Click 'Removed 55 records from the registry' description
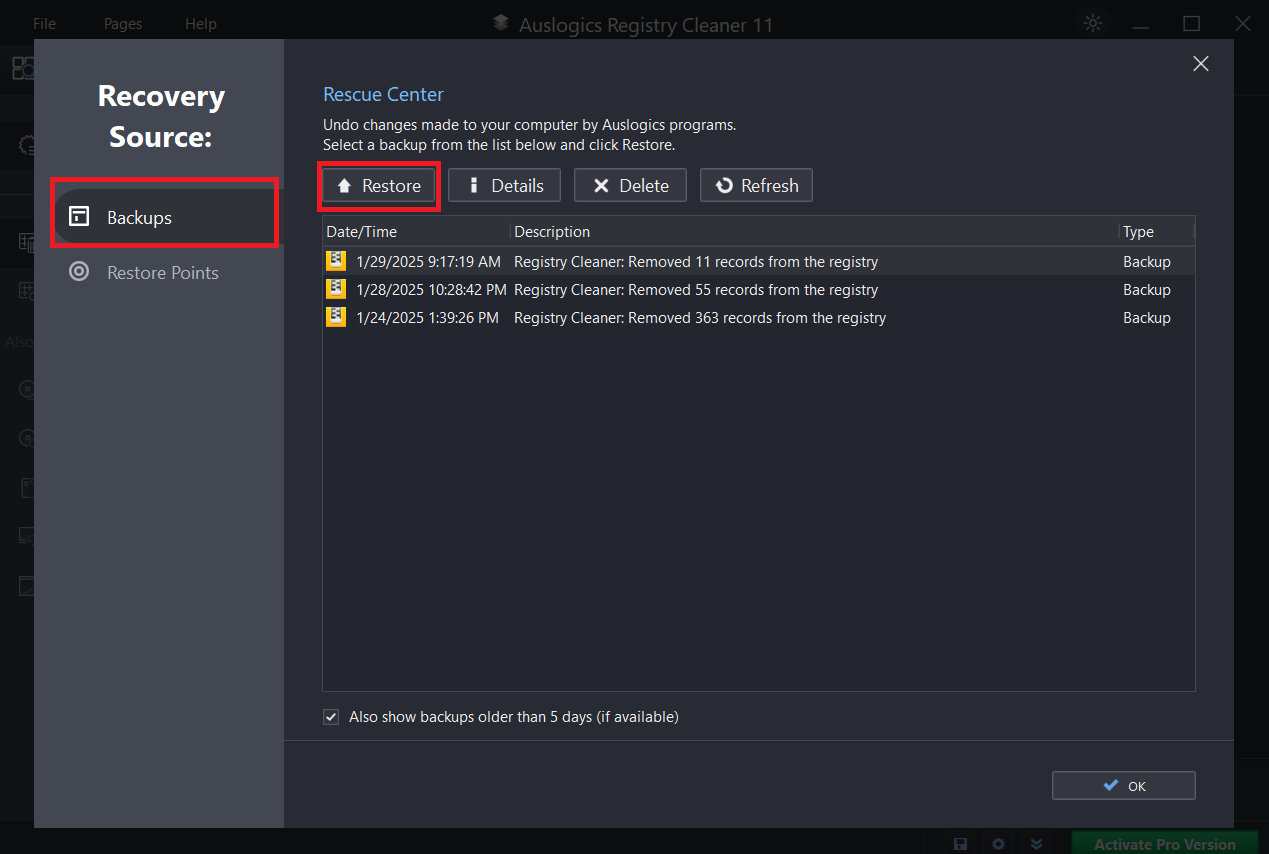 tap(696, 290)
